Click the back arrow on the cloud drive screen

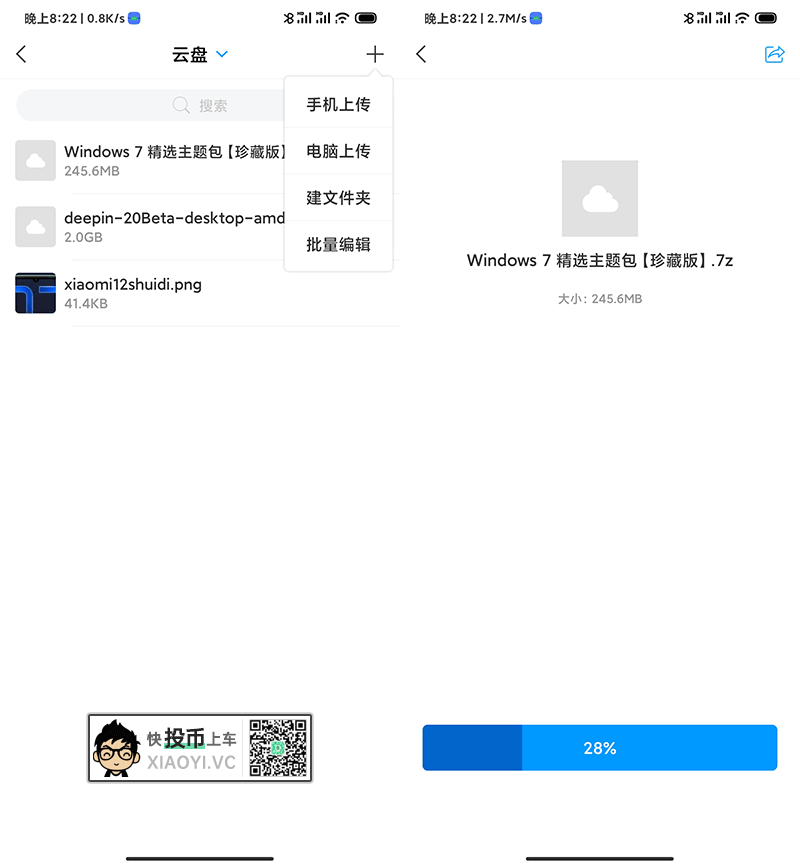tap(21, 54)
